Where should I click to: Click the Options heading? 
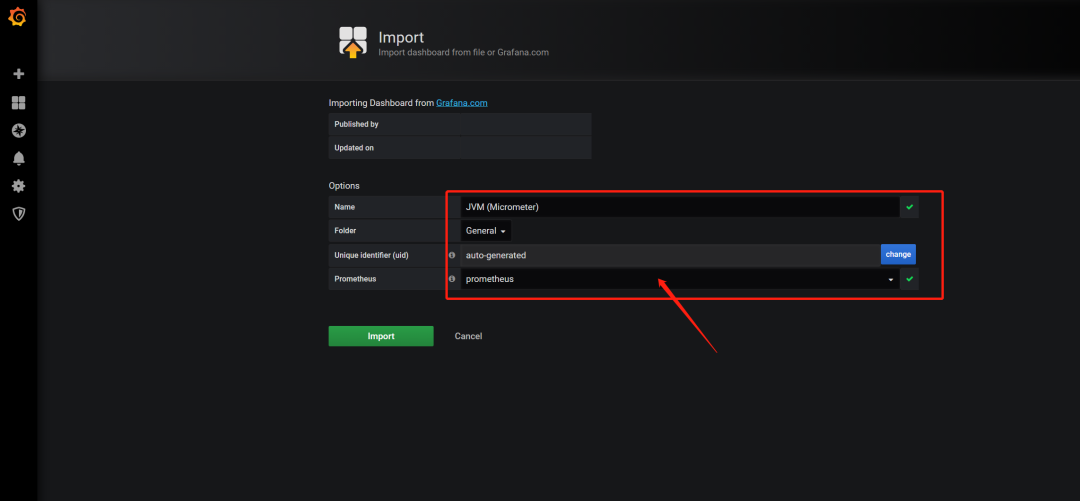point(344,185)
